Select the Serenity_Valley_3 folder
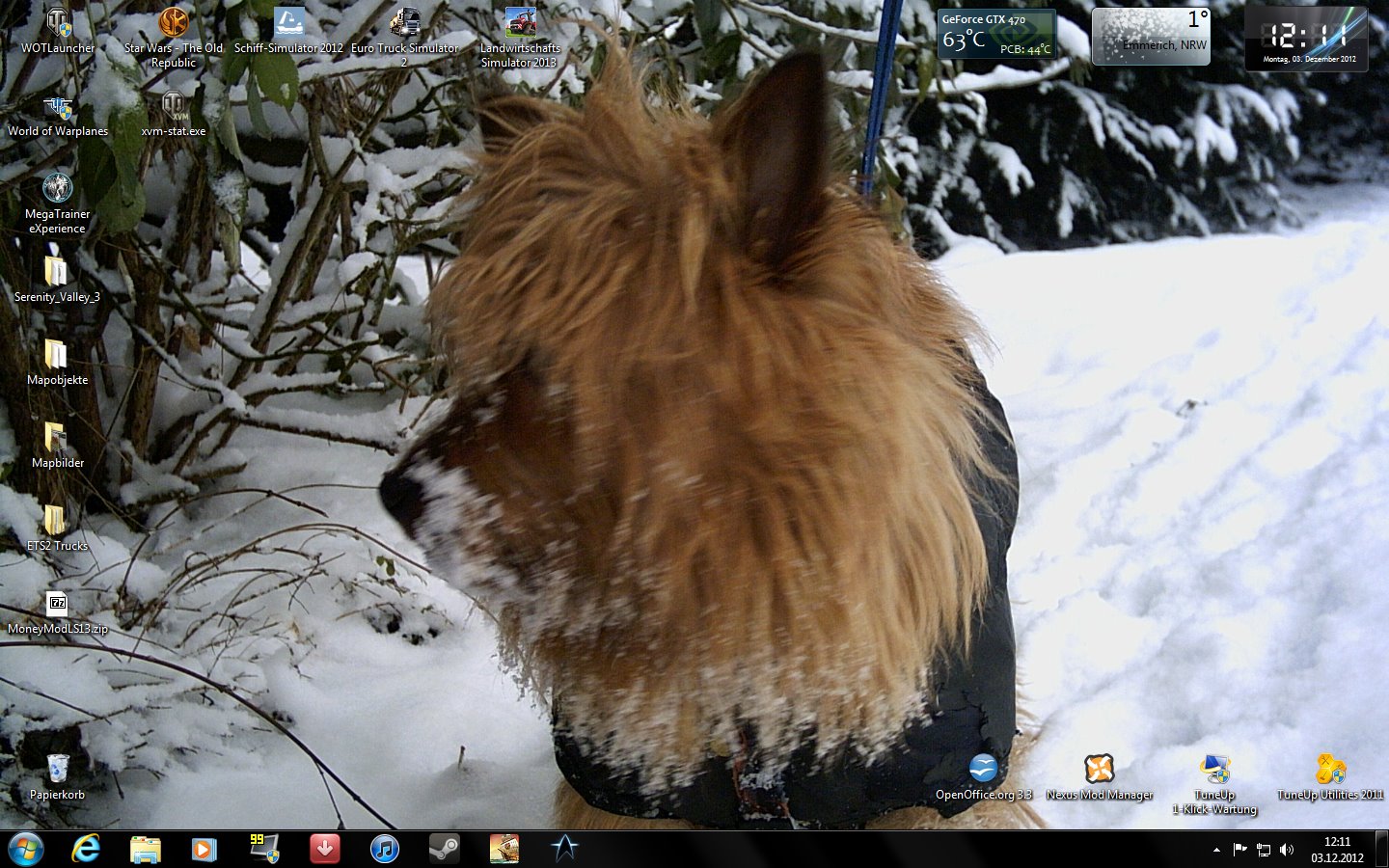Screen dimensions: 1389x868 point(57,274)
